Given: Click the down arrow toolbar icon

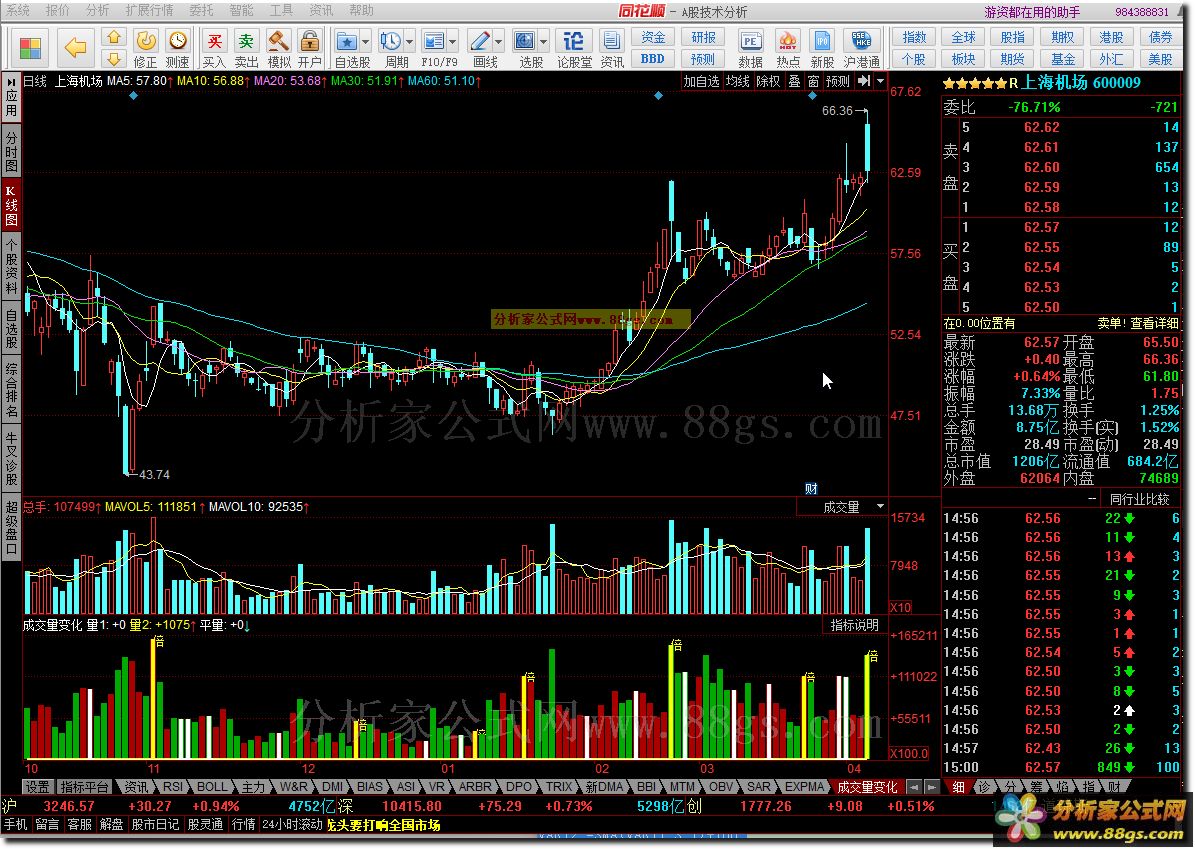Looking at the screenshot, I should click(114, 59).
